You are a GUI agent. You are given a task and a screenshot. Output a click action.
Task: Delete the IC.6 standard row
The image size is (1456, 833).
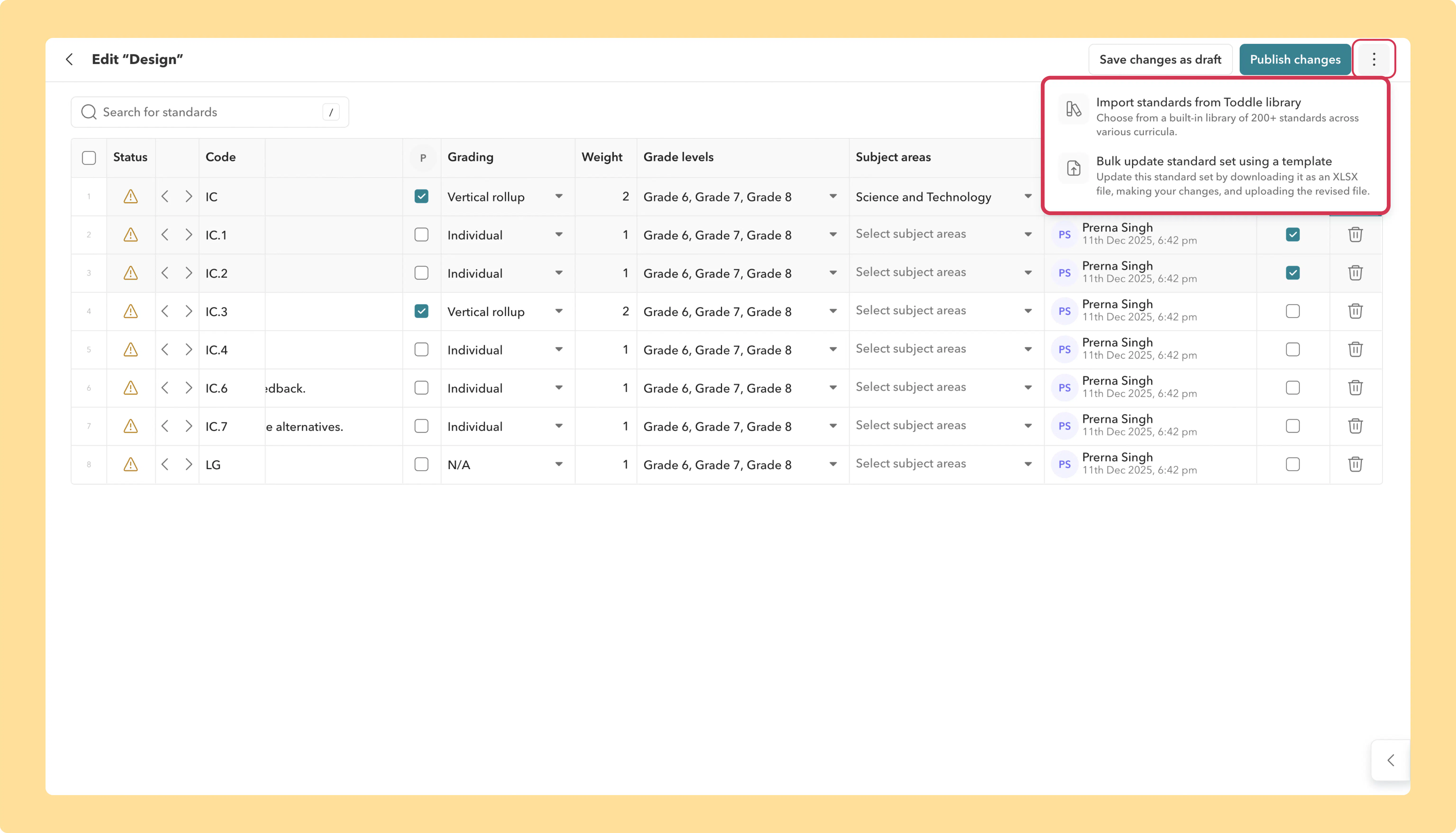pos(1355,388)
